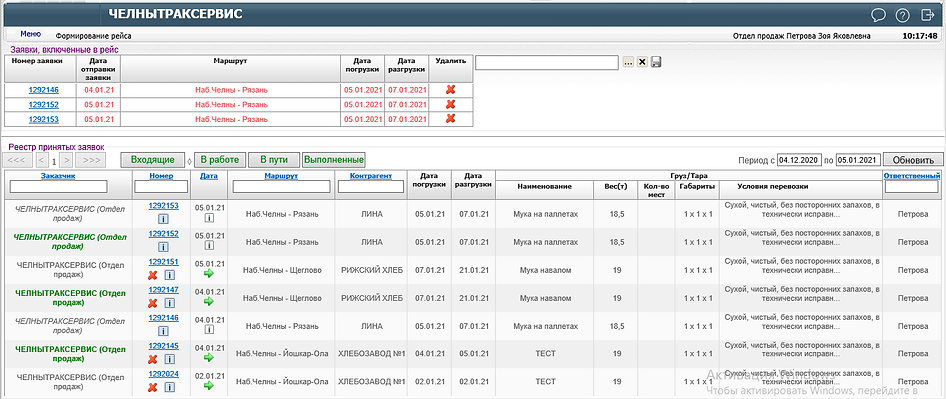
Task: Open date info icon in row 1292152
Action: [x=209, y=246]
